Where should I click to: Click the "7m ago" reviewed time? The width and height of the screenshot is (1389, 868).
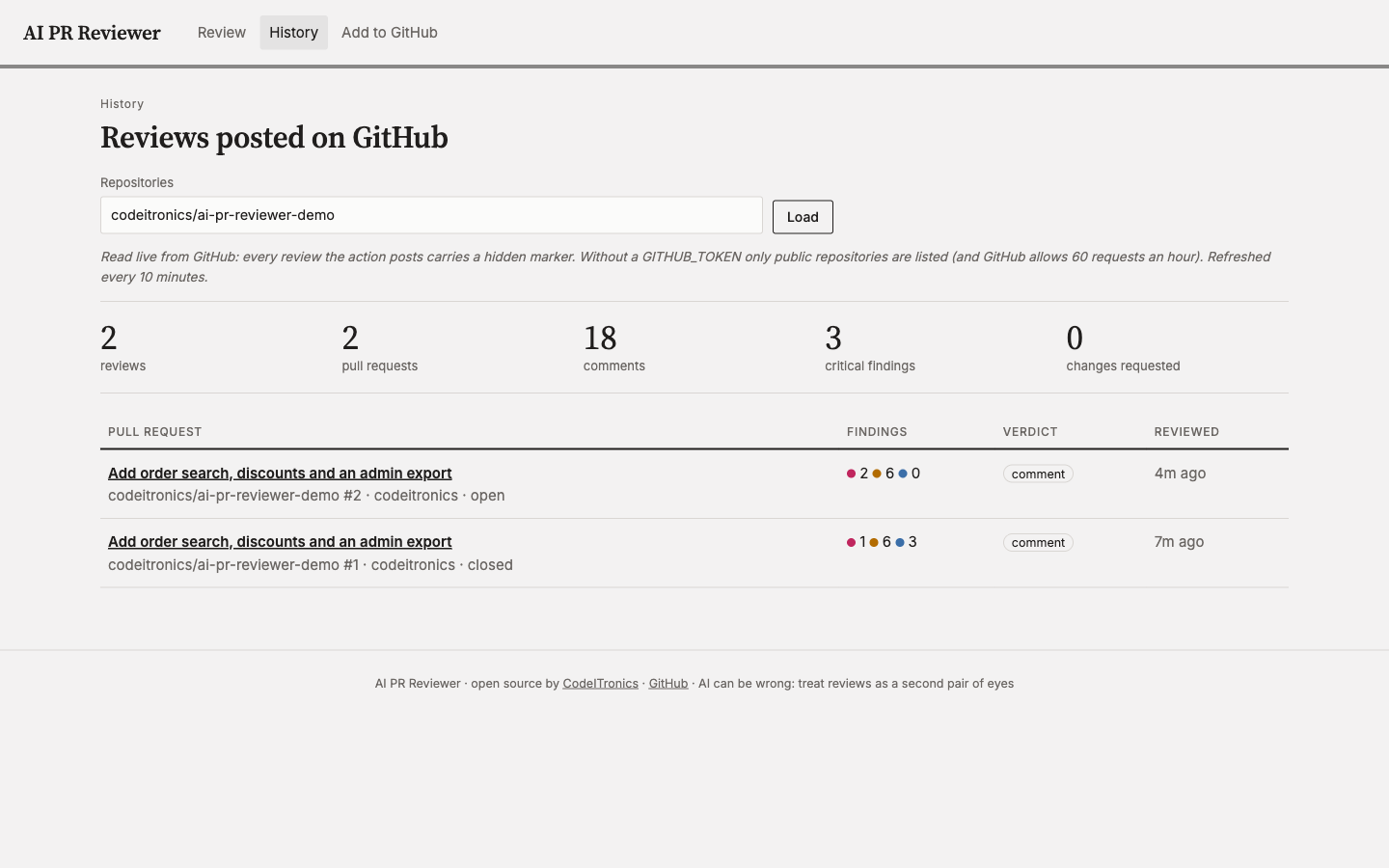[x=1179, y=542]
